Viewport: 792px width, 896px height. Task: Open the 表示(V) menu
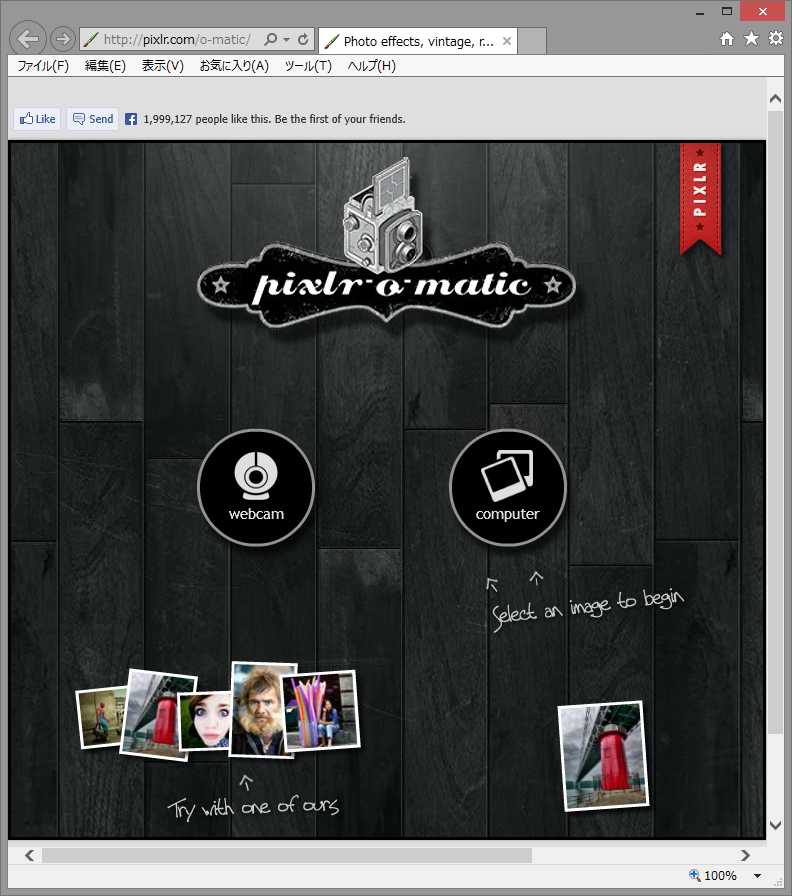tap(163, 66)
